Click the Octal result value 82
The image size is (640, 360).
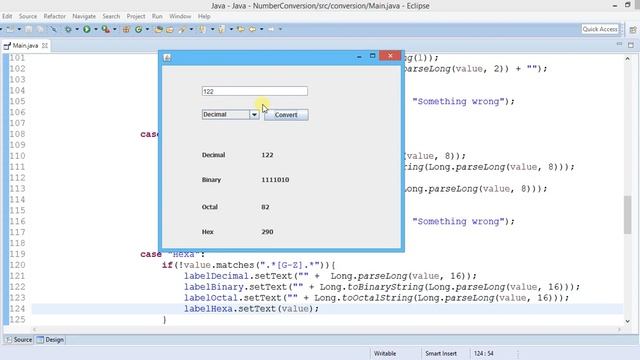265,207
